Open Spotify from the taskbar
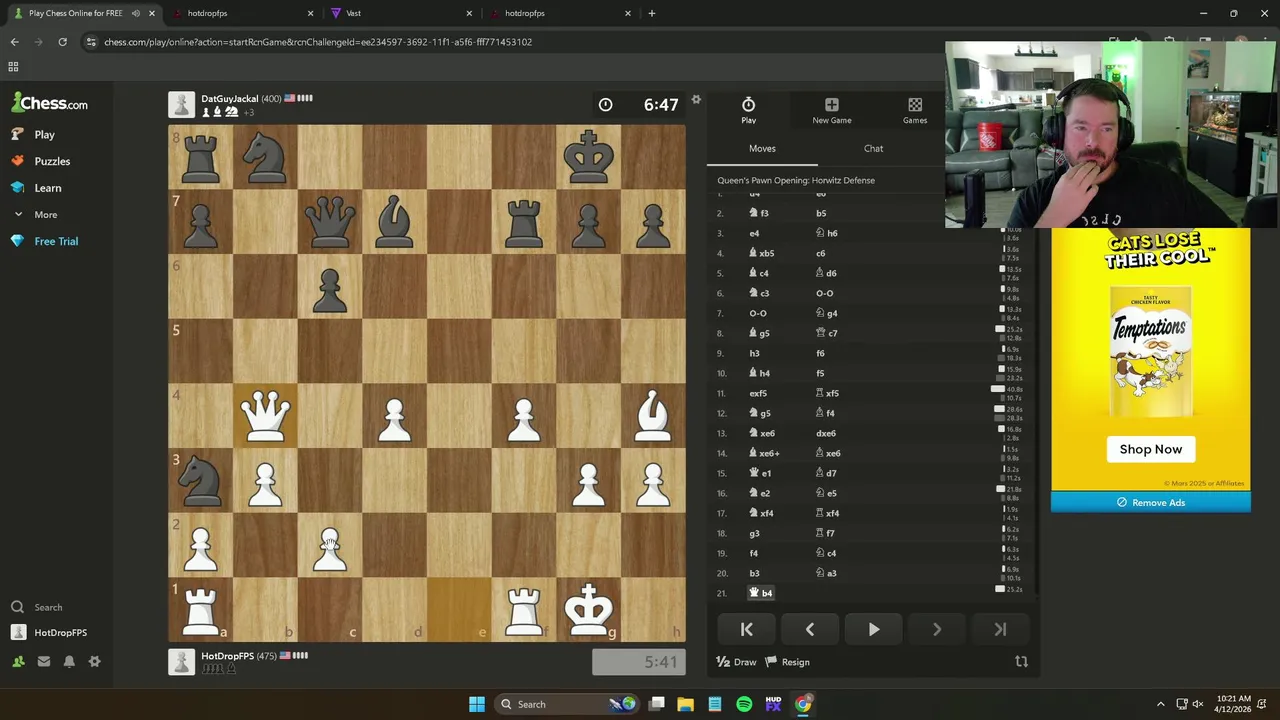This screenshot has height=720, width=1280. [x=744, y=704]
